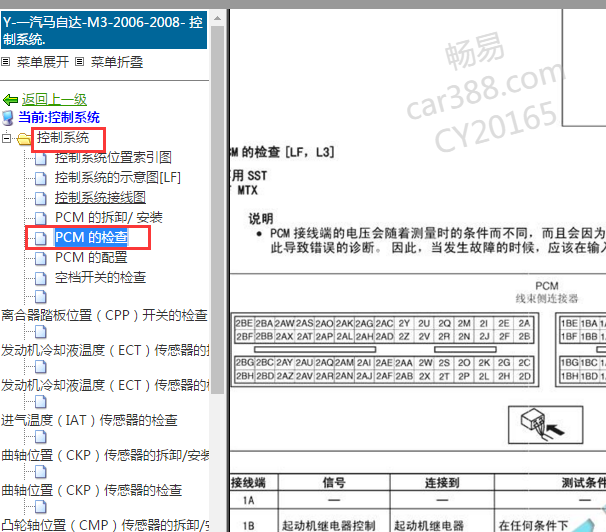The height and width of the screenshot is (532, 606).
Task: Click page icon beside 空档开关的检查
Action: (x=41, y=279)
